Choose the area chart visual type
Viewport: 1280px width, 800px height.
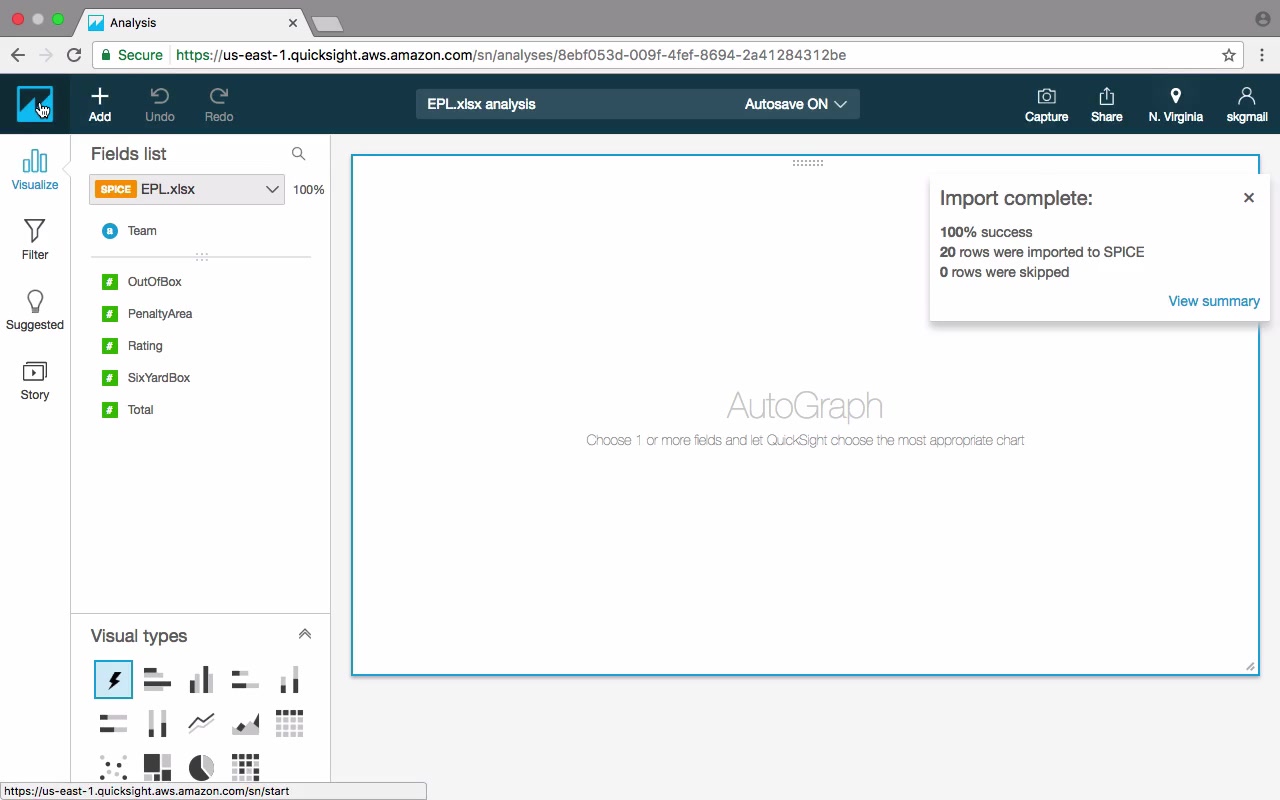coord(245,723)
